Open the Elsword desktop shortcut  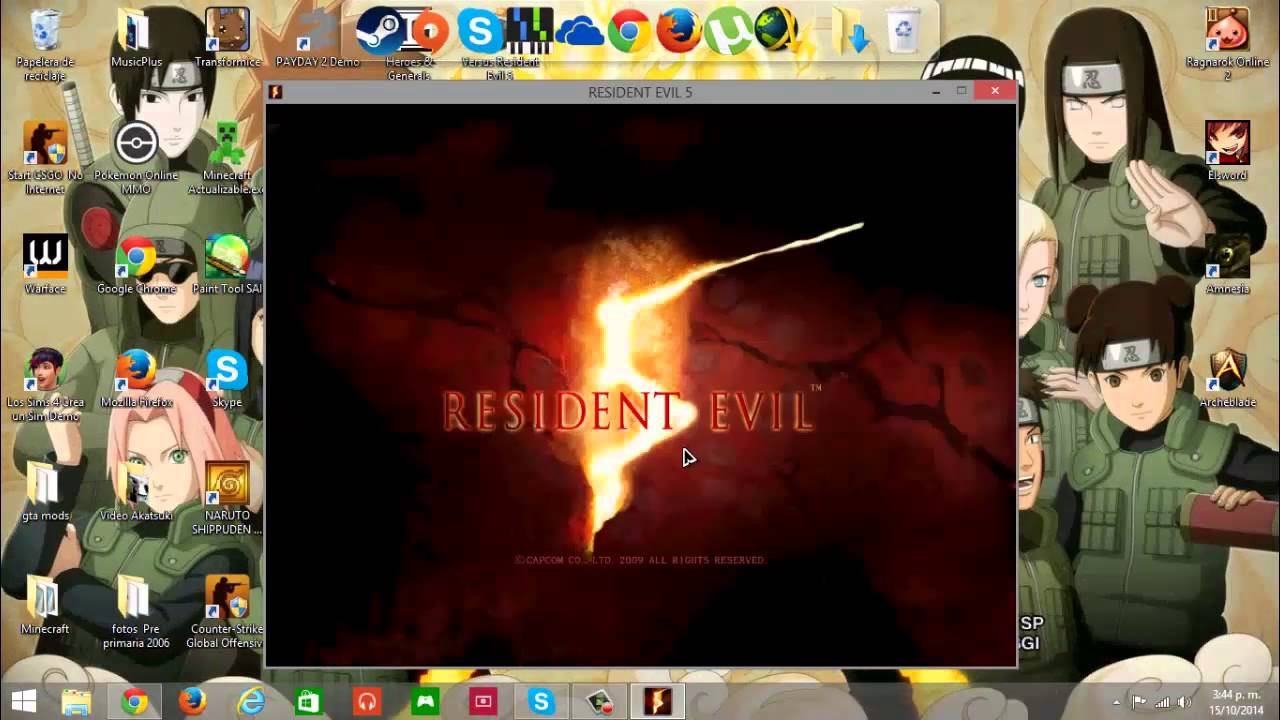pyautogui.click(x=1227, y=152)
